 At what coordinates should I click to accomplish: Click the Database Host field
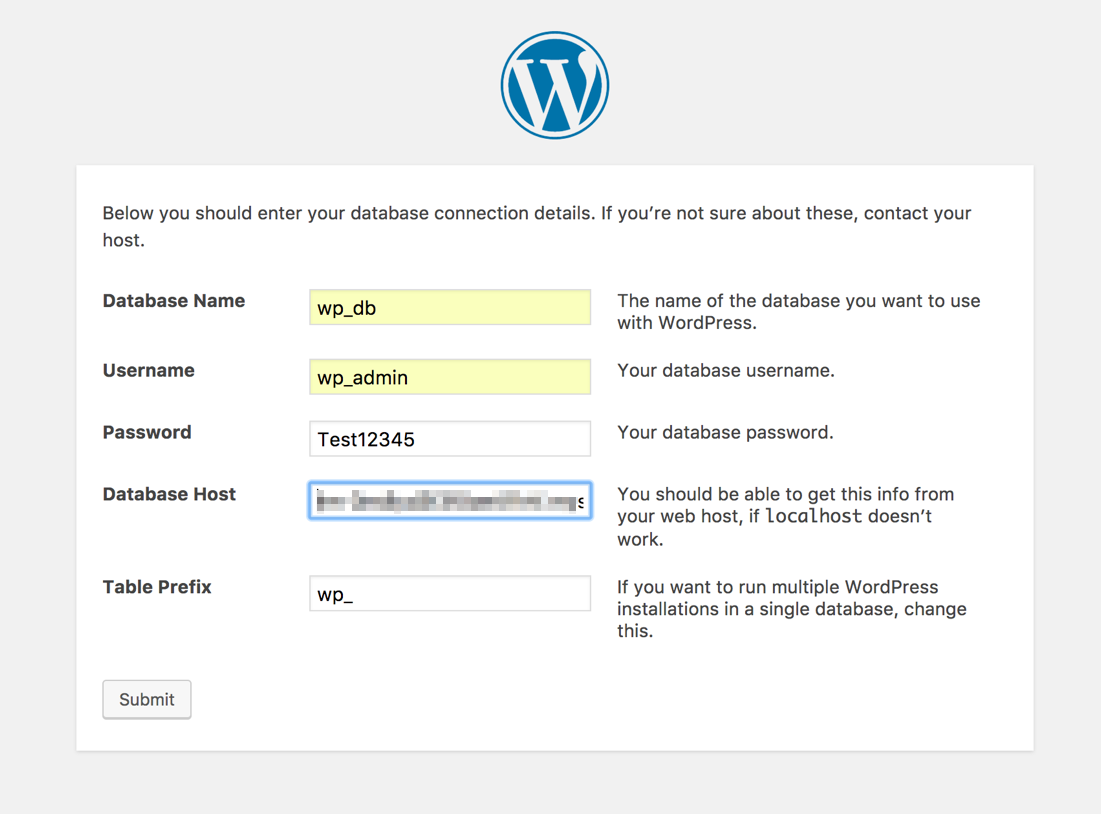450,500
